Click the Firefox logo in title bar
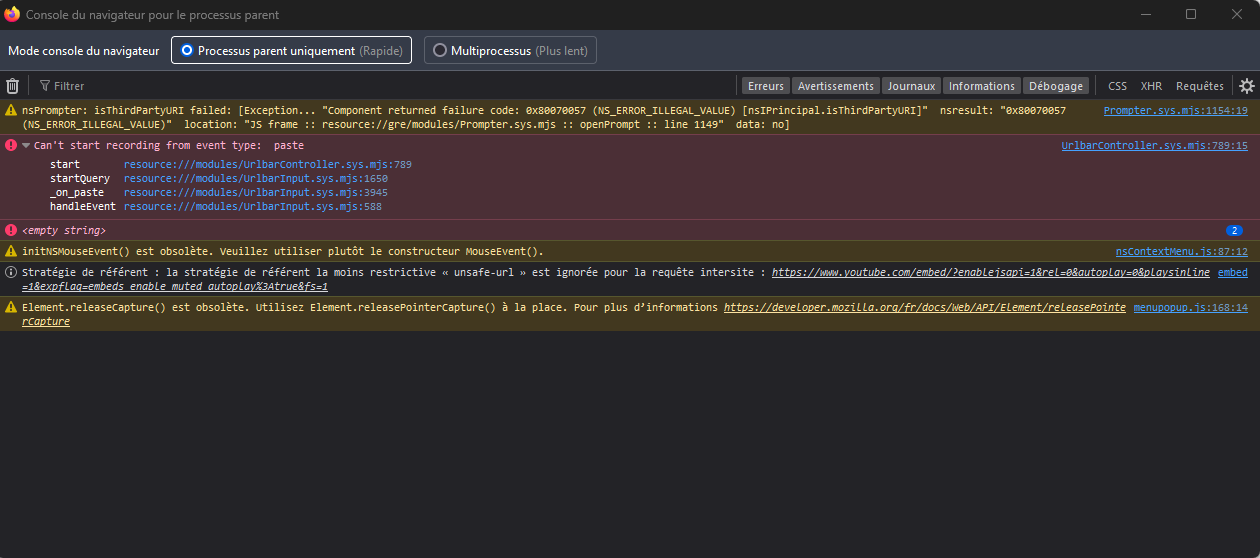Image resolution: width=1260 pixels, height=558 pixels. (13, 14)
